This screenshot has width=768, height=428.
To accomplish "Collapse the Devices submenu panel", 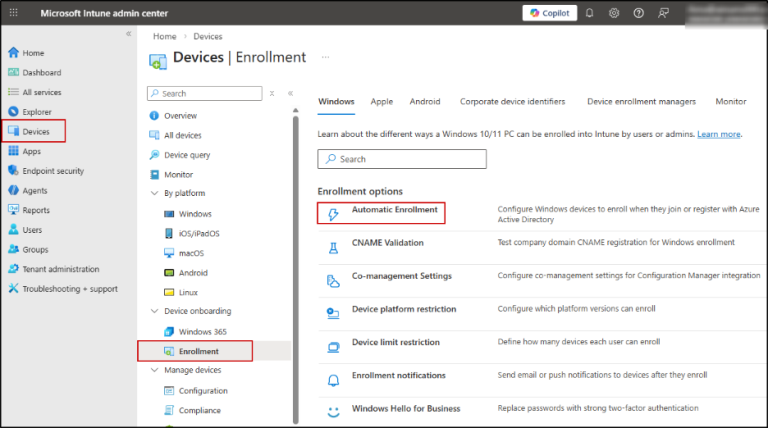I will tap(290, 93).
